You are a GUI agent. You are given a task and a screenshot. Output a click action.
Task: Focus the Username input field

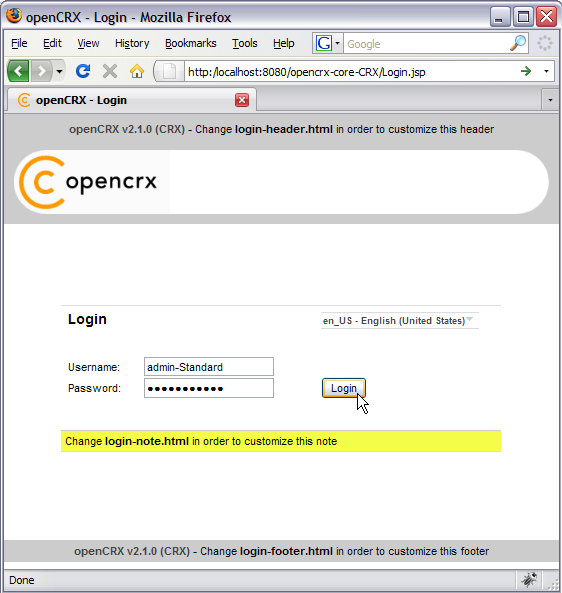point(209,366)
